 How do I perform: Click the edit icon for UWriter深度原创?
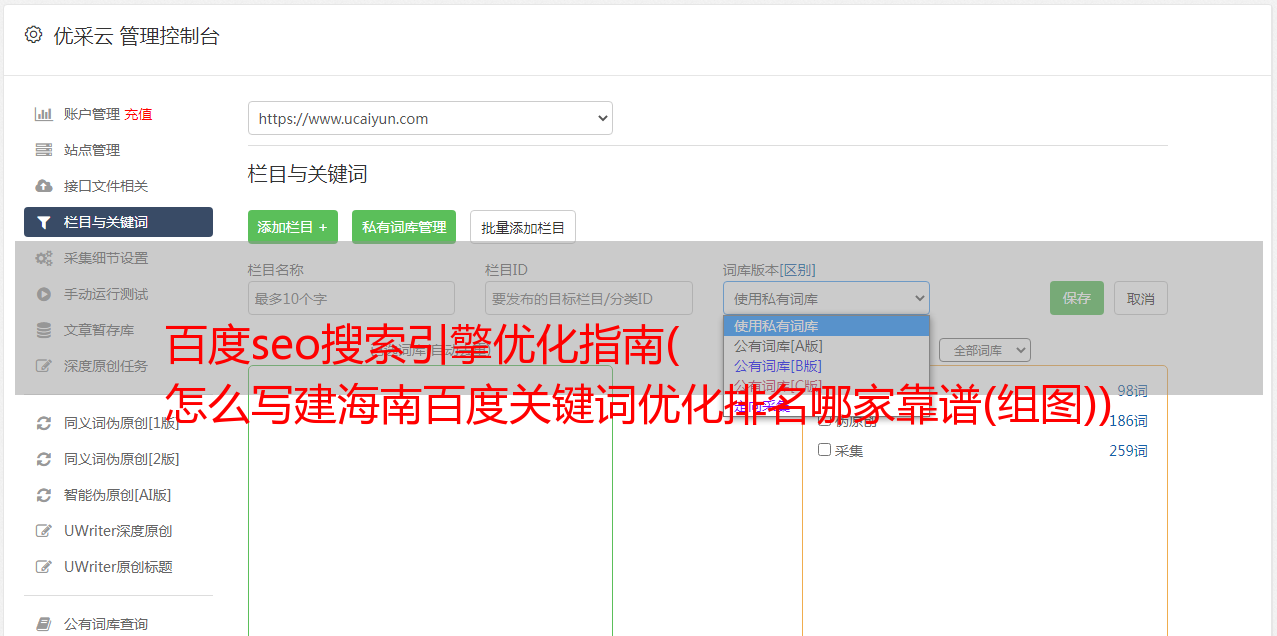[44, 531]
